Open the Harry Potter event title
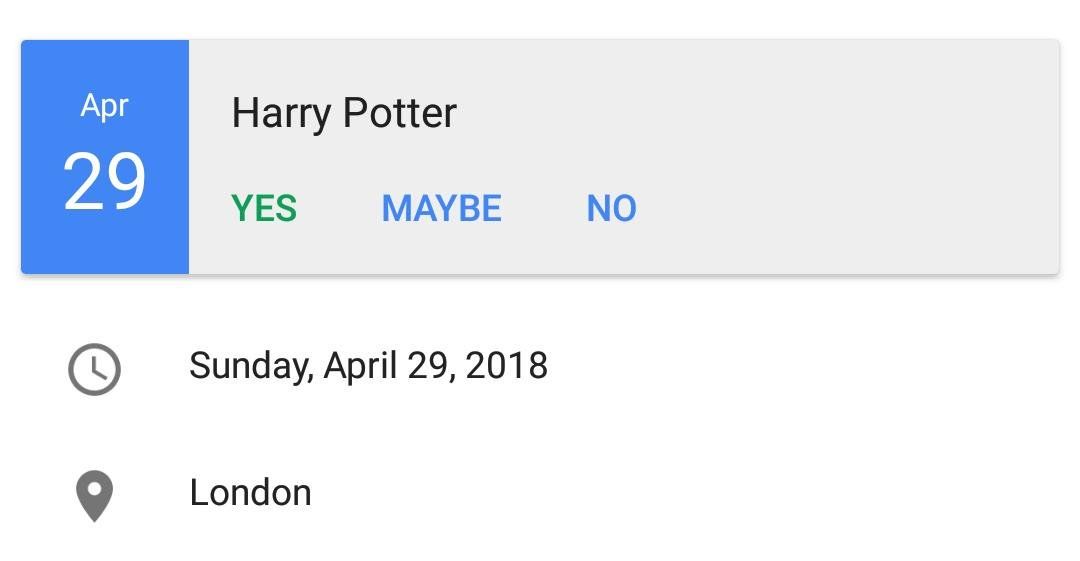This screenshot has height=561, width=1080. 344,113
